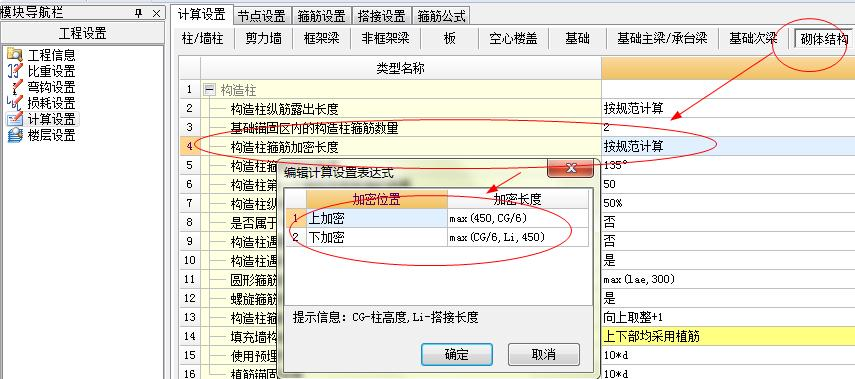This screenshot has width=855, height=379.
Task: Open 损耗设置 in navigation tree
Action: [51, 103]
